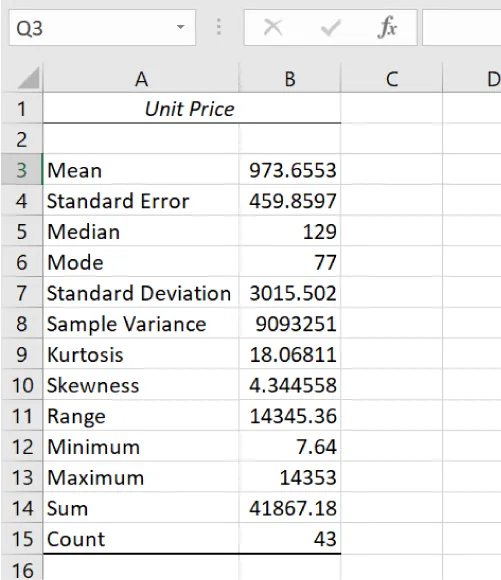Select row 1 header
Image resolution: width=501 pixels, height=580 pixels.
pos(22,108)
